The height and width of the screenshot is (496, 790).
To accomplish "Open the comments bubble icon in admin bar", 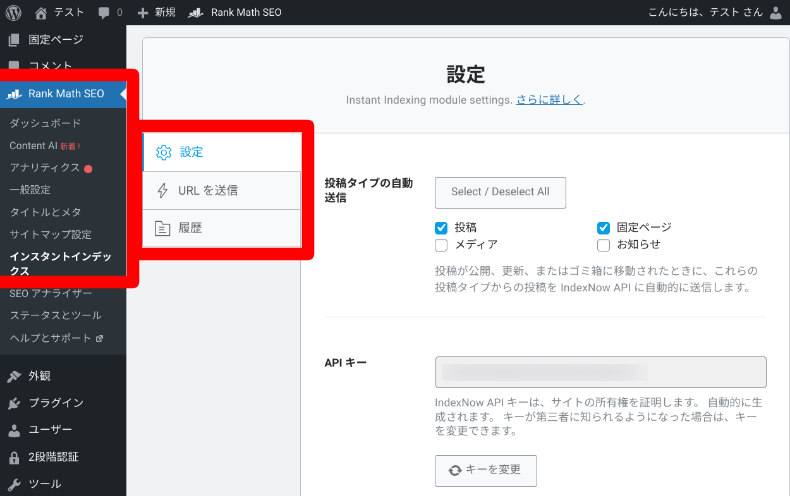I will pos(105,13).
